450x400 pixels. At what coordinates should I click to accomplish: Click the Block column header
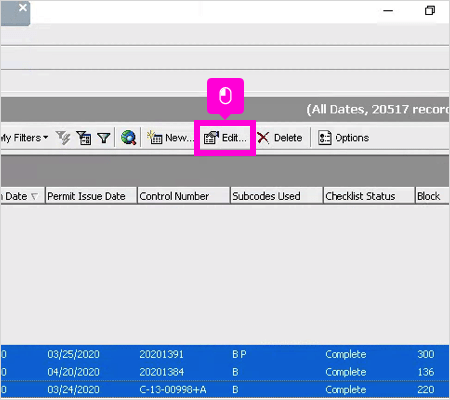tap(432, 196)
